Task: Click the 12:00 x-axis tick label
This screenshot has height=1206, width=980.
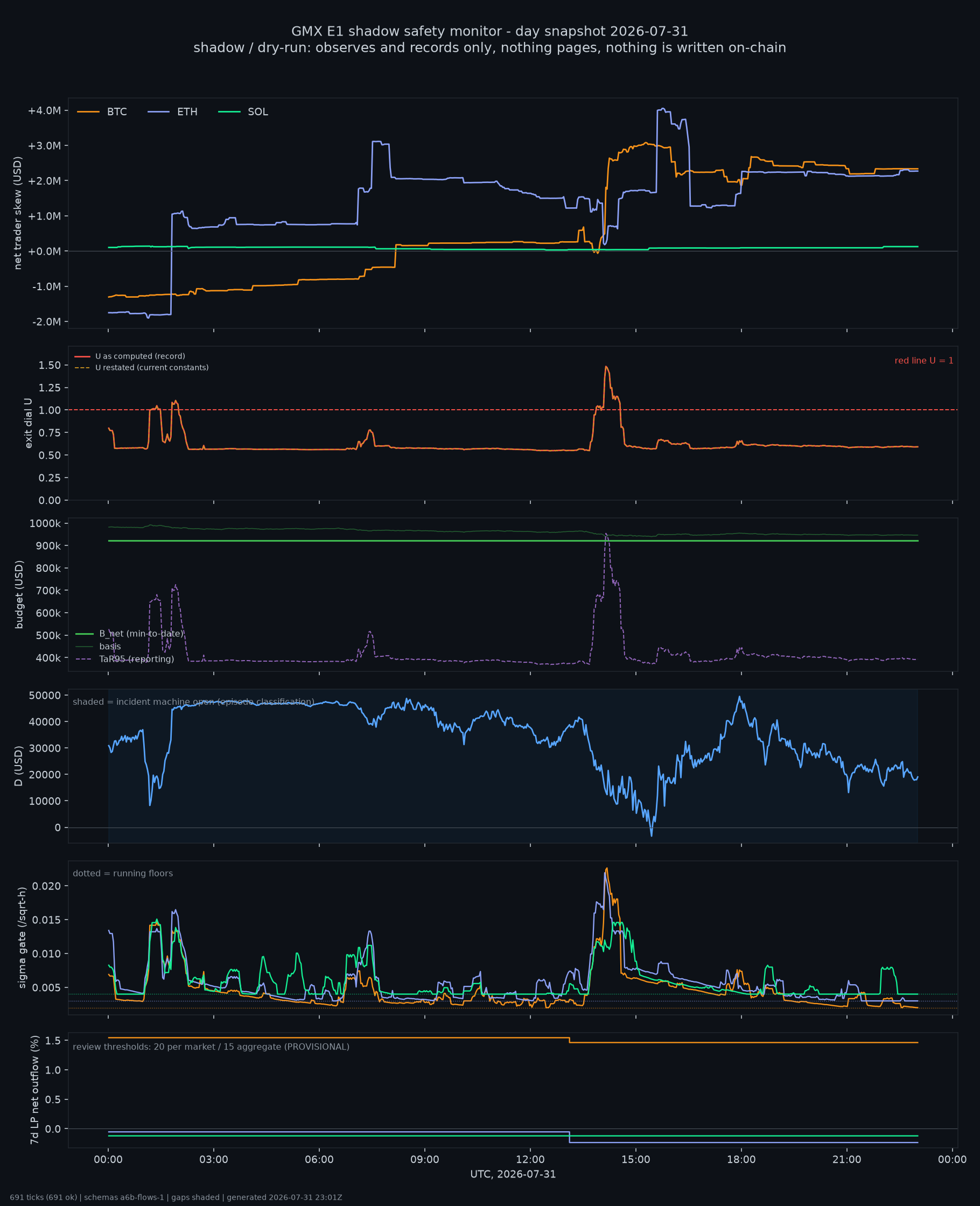Action: pyautogui.click(x=530, y=1160)
